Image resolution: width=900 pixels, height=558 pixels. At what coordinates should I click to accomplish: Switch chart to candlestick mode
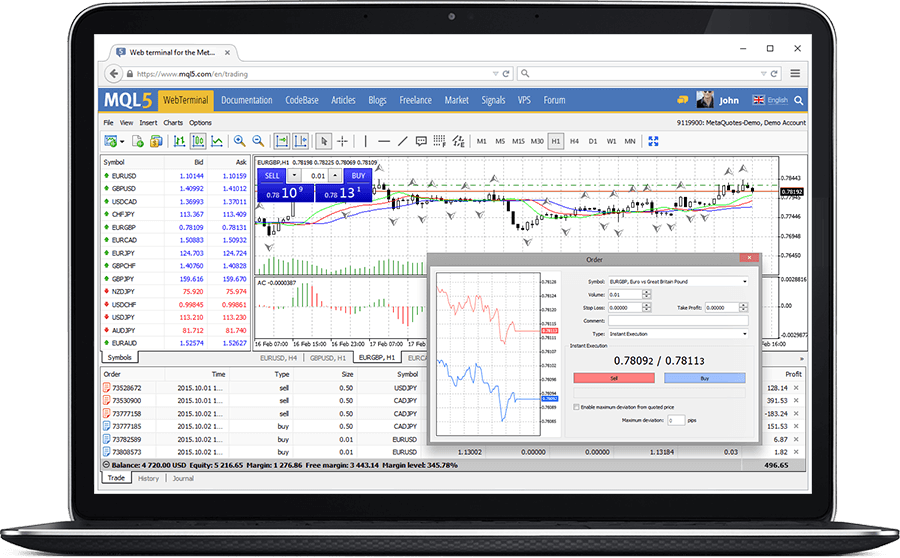pyautogui.click(x=198, y=141)
